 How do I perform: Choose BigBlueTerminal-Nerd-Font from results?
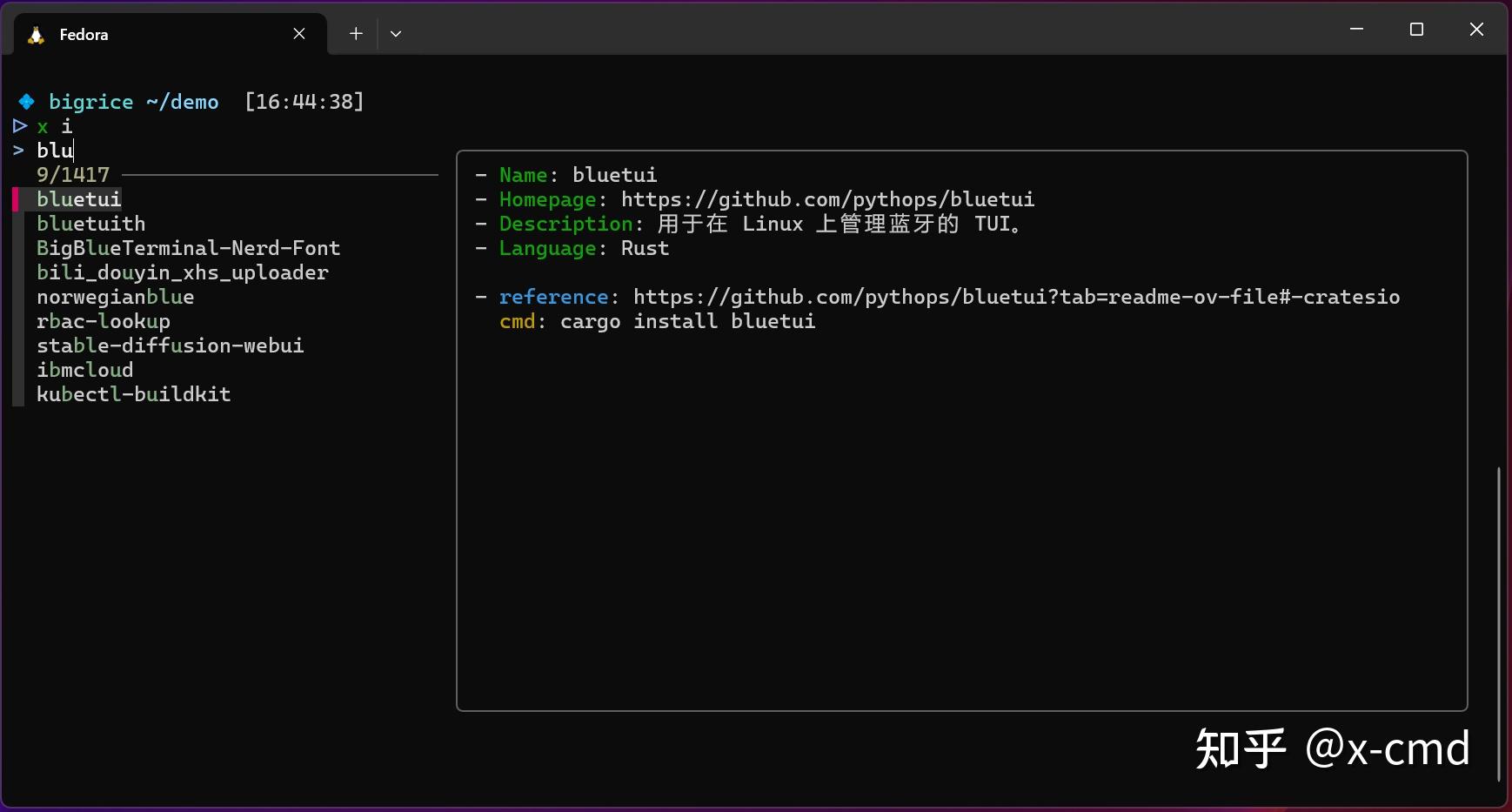pos(188,247)
